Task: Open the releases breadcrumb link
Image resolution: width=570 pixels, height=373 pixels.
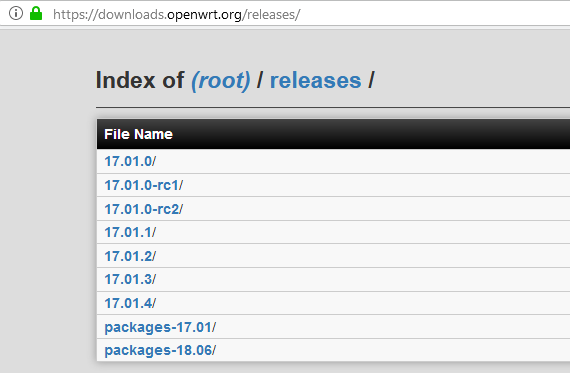Action: 316,80
